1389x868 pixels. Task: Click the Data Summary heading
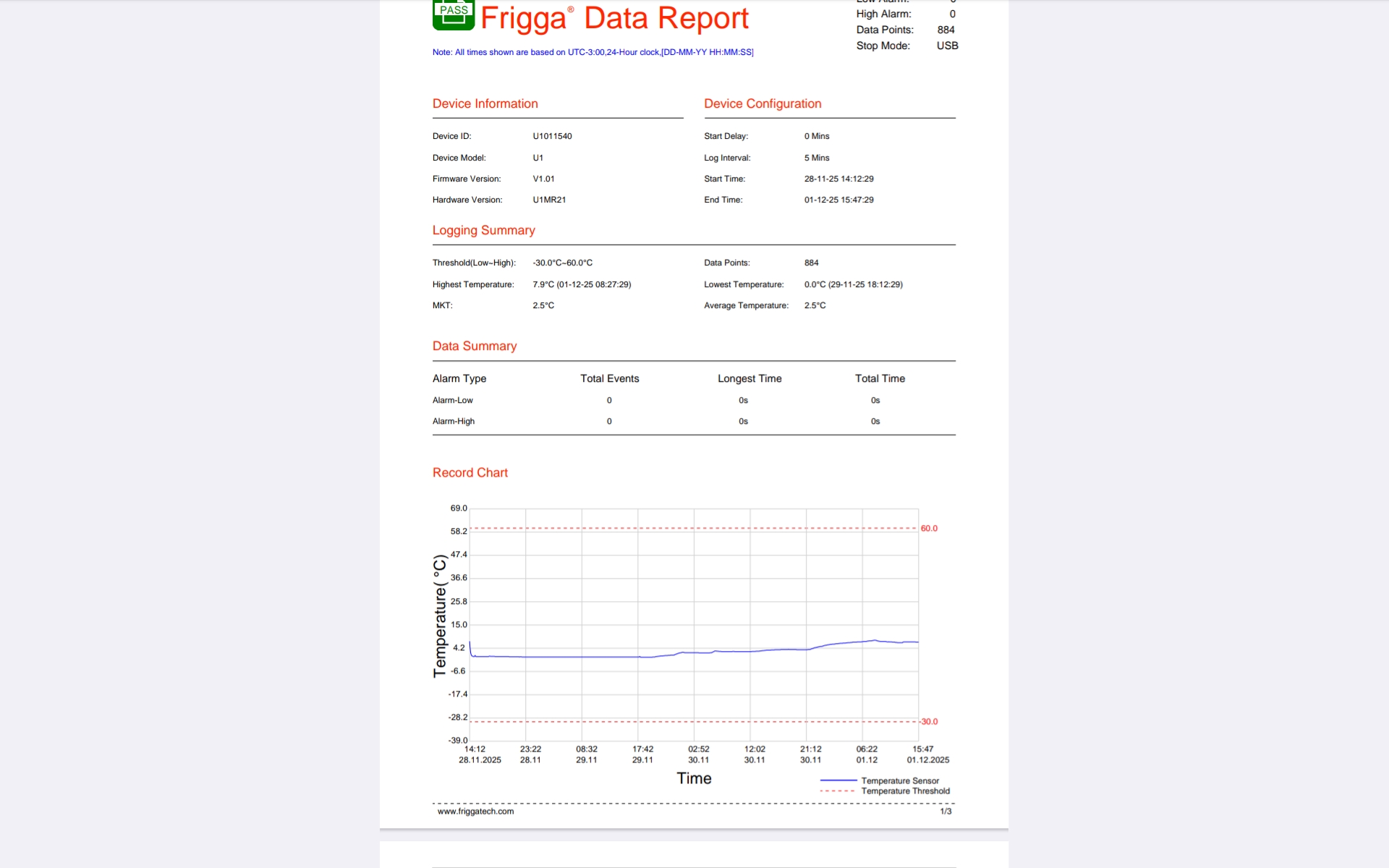tap(474, 346)
